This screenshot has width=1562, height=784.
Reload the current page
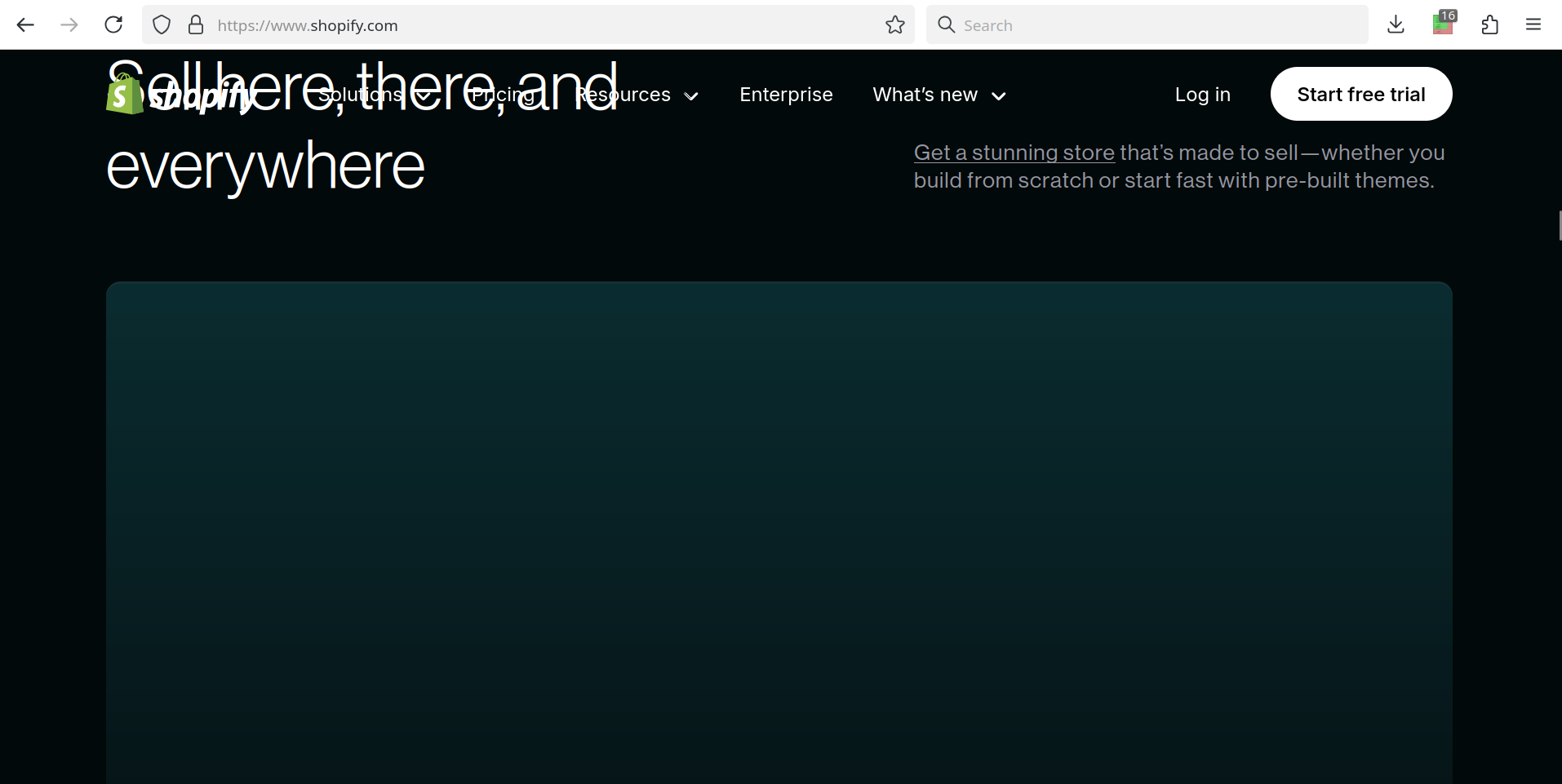[x=113, y=25]
